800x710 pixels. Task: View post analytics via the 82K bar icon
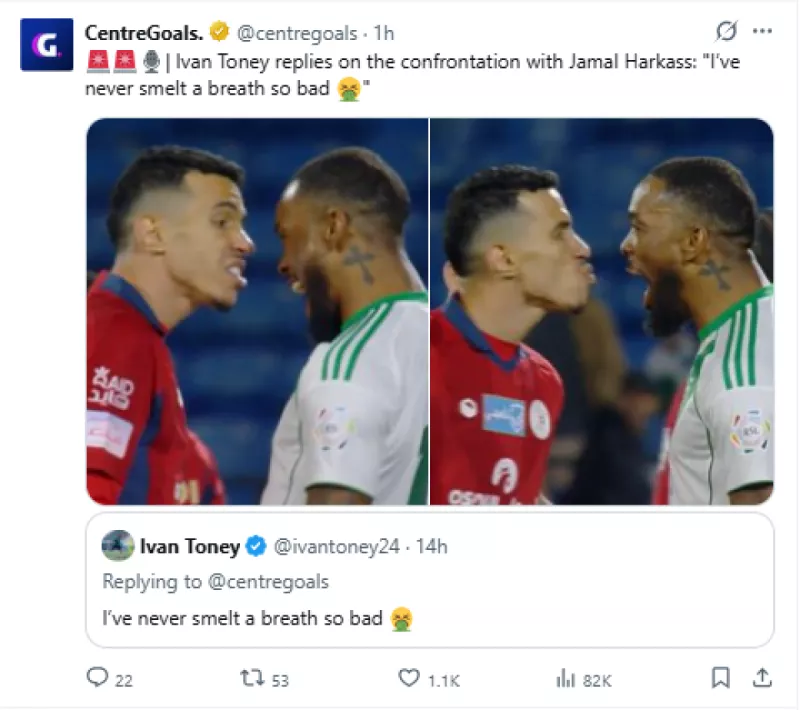click(566, 678)
